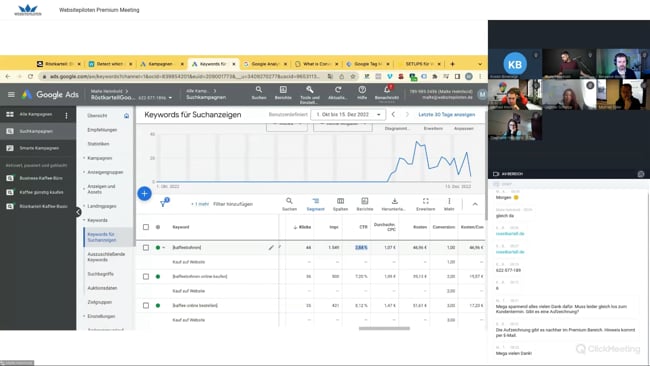Open the Mehr three-dot menu
Image resolution: width=650 pixels, height=366 pixels.
pos(449,204)
